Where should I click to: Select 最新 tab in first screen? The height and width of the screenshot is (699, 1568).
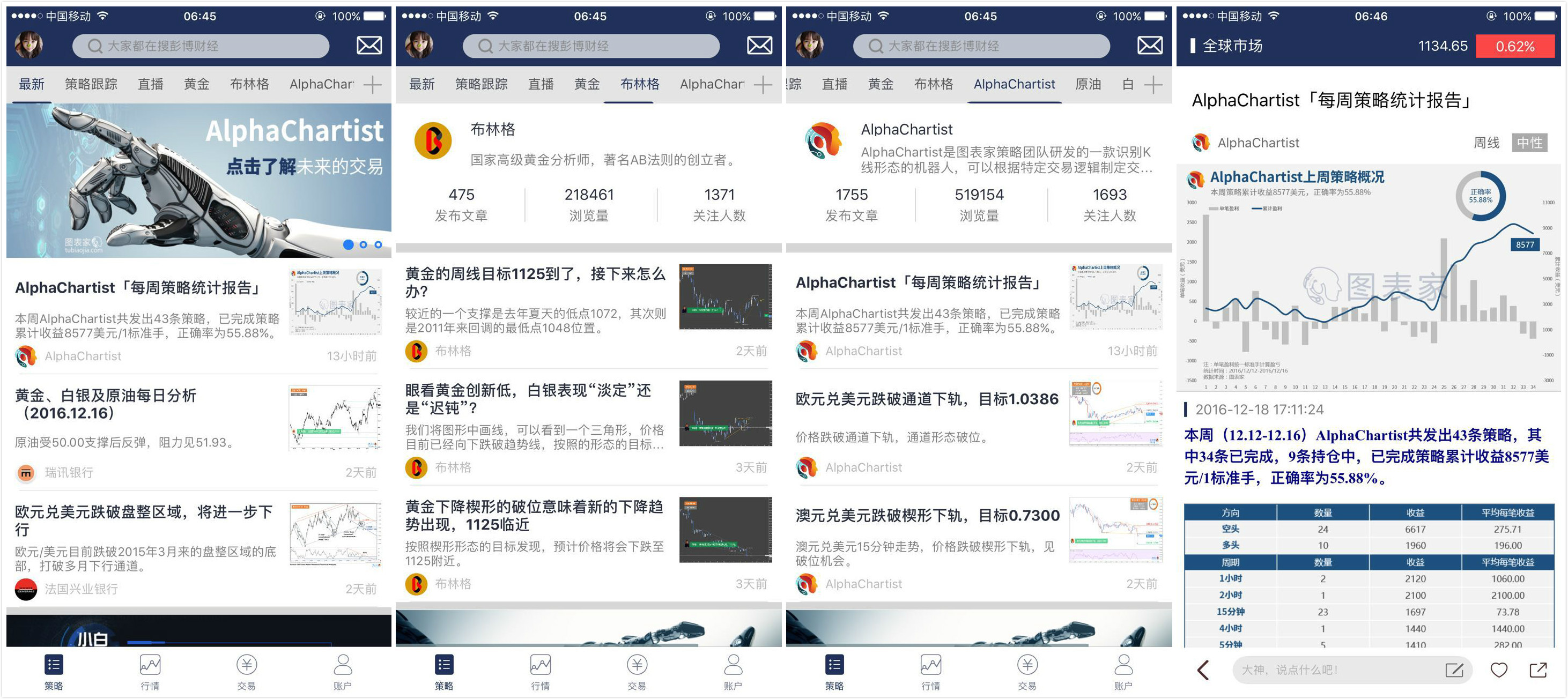coord(31,85)
